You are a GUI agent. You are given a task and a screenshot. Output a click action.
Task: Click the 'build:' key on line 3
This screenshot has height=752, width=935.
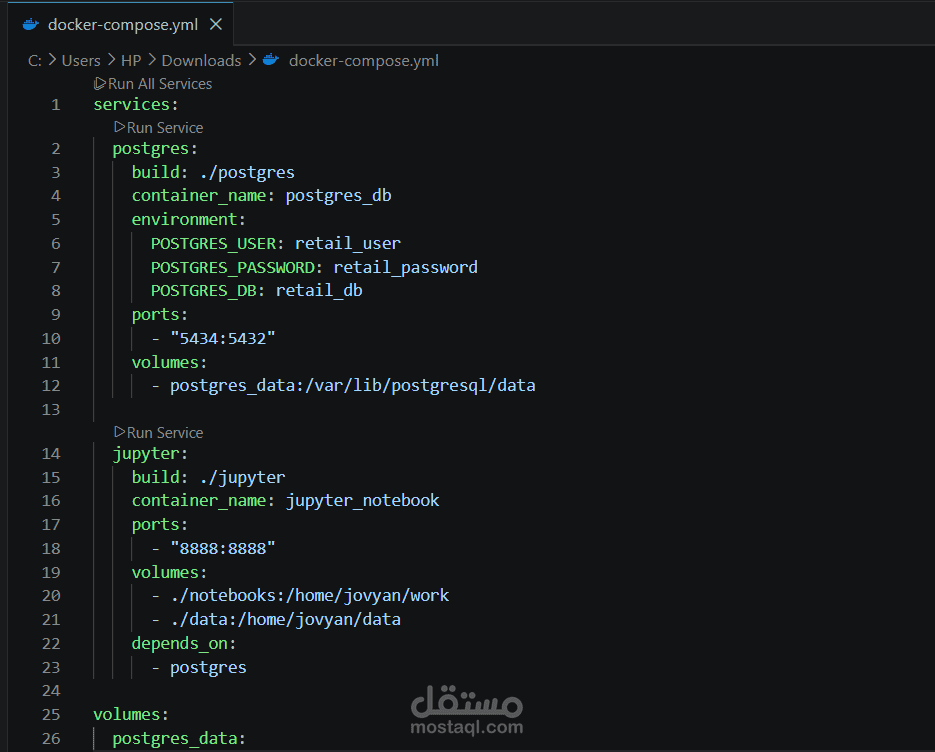click(160, 172)
